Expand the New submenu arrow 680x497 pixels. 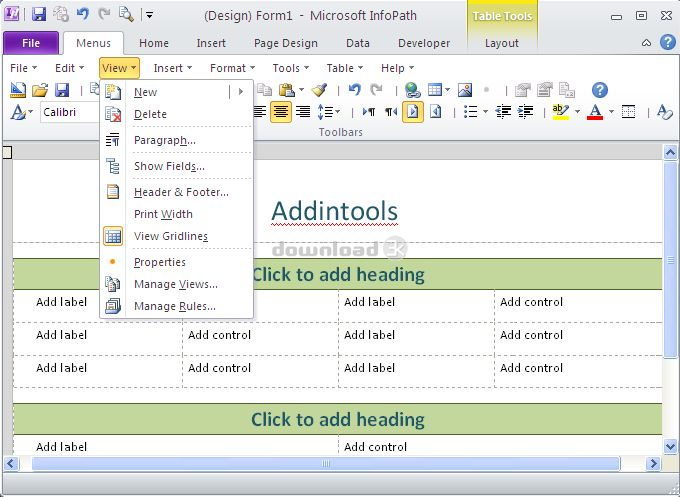[x=241, y=92]
